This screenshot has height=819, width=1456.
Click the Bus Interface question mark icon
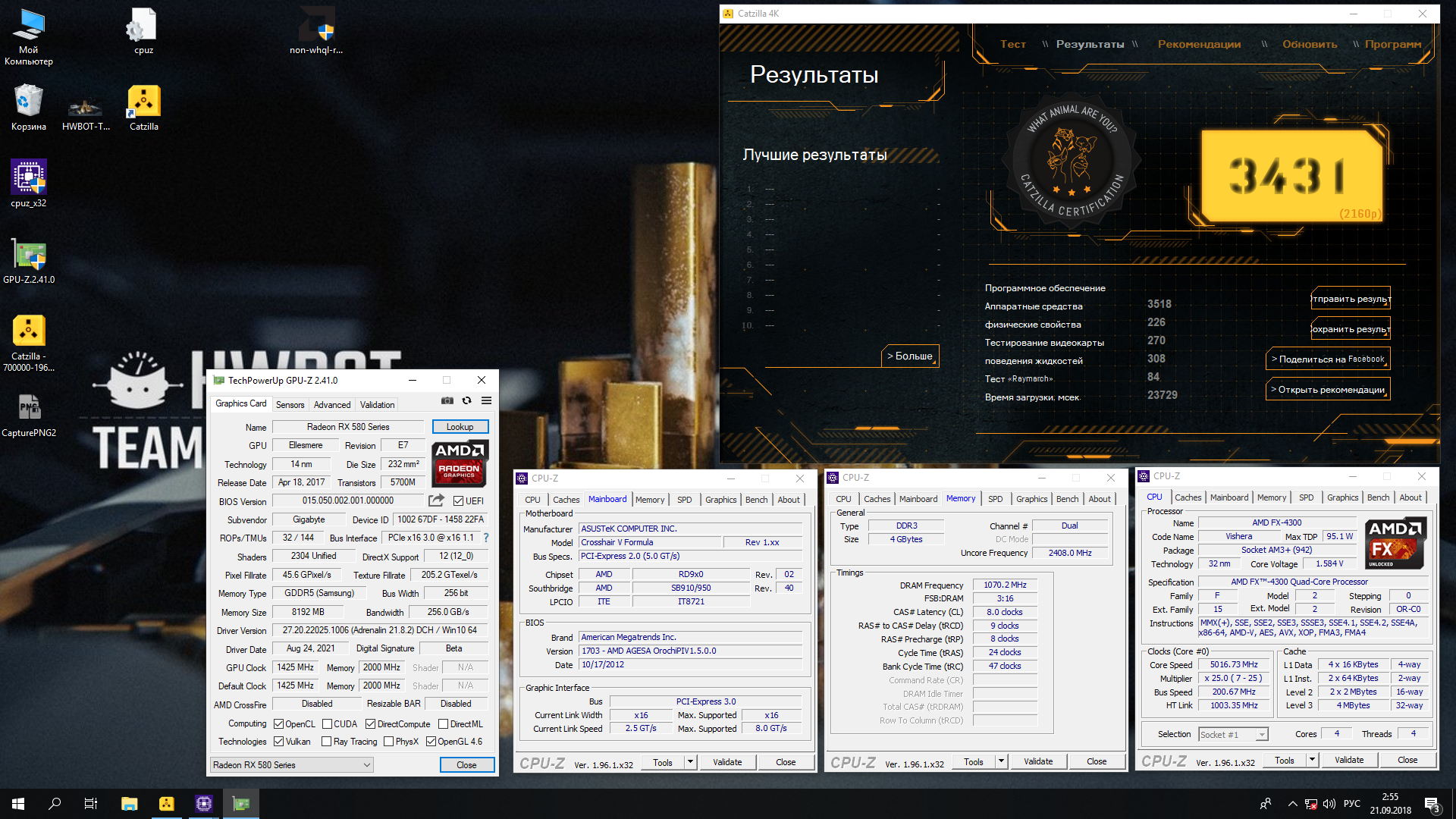(x=486, y=538)
